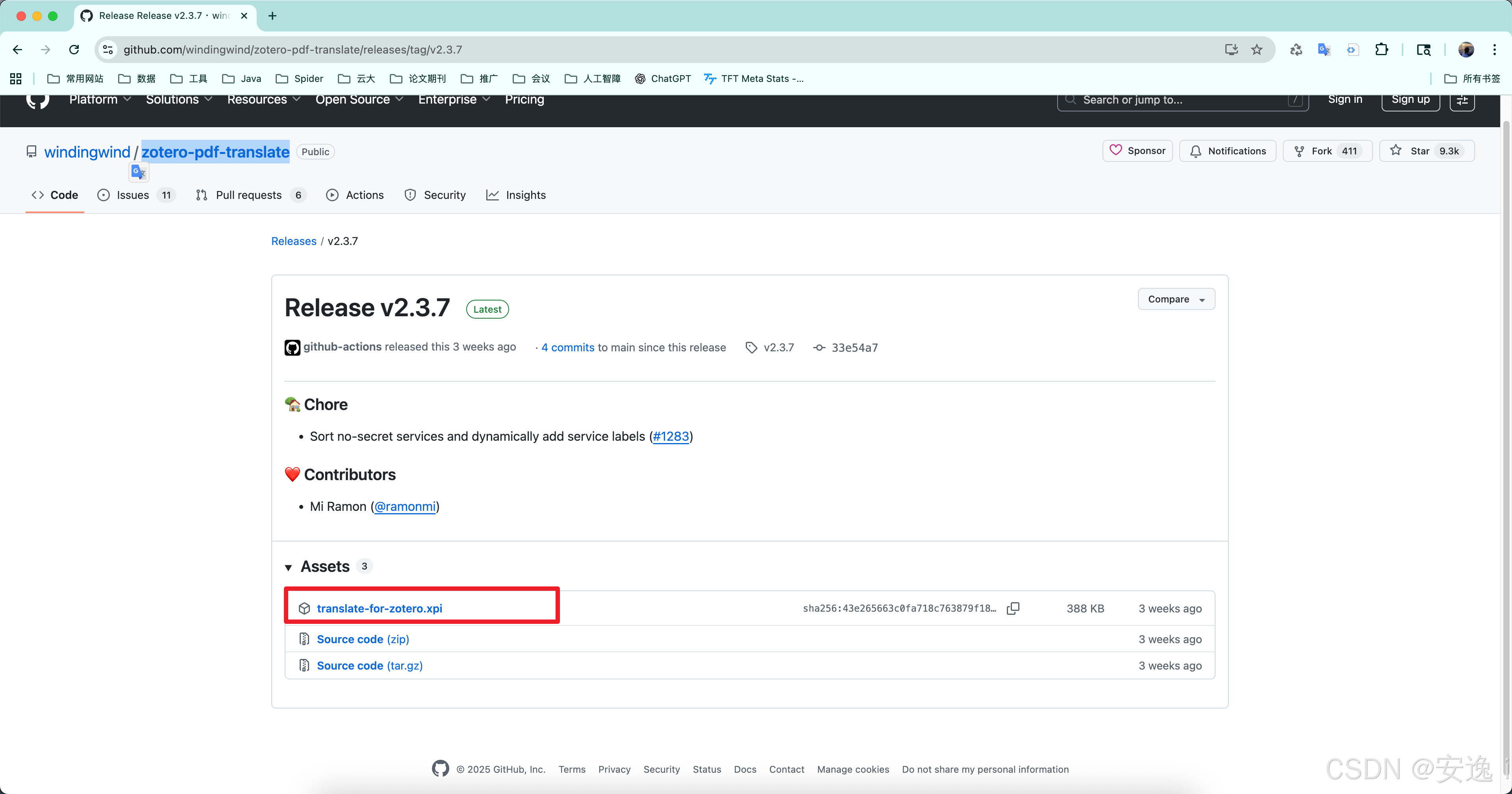Open the footer Manage cookies link
1512x794 pixels.
(x=853, y=769)
